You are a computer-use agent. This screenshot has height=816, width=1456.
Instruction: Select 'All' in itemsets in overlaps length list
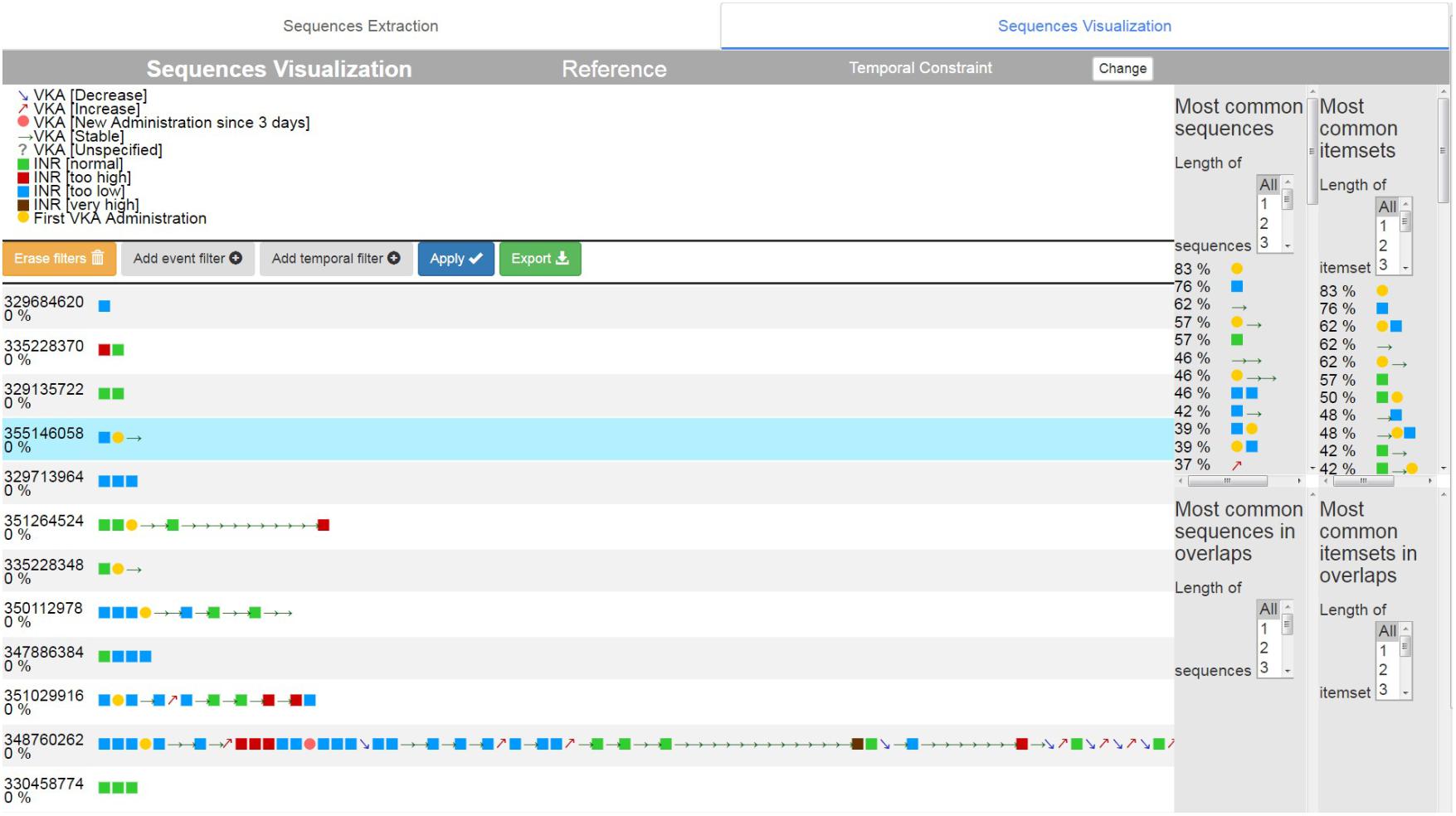(1387, 631)
